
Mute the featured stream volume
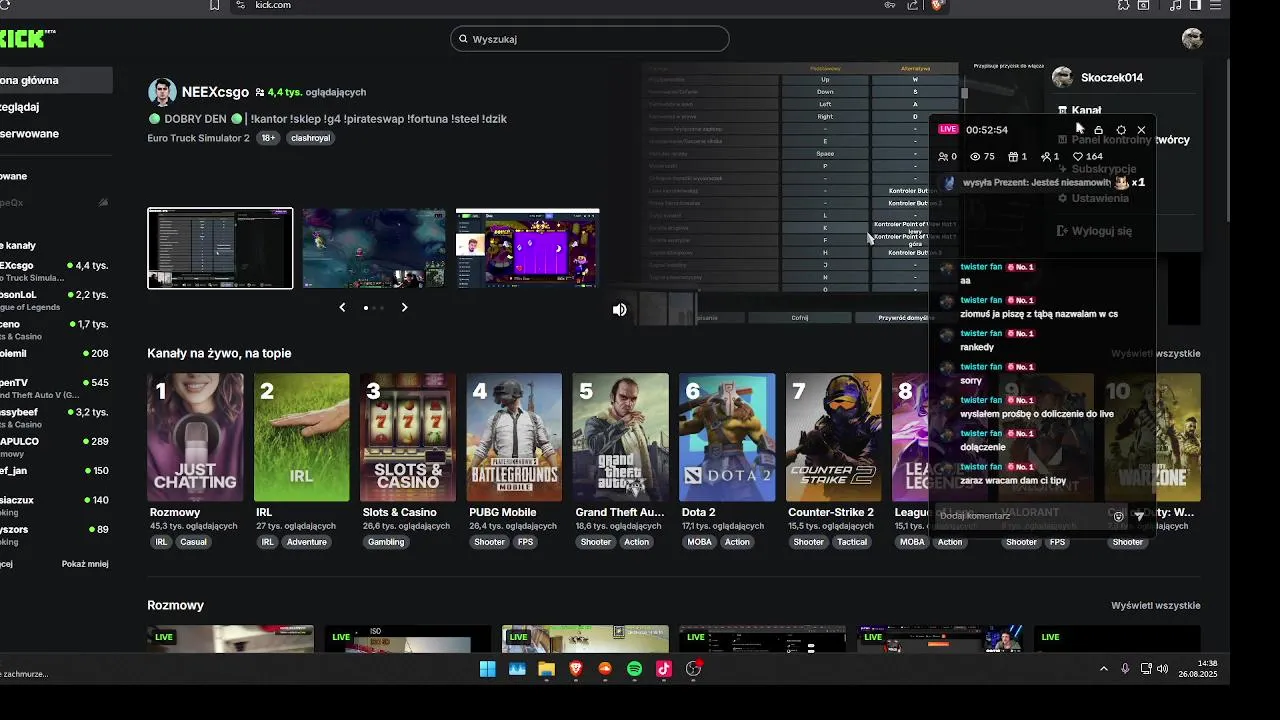619,310
